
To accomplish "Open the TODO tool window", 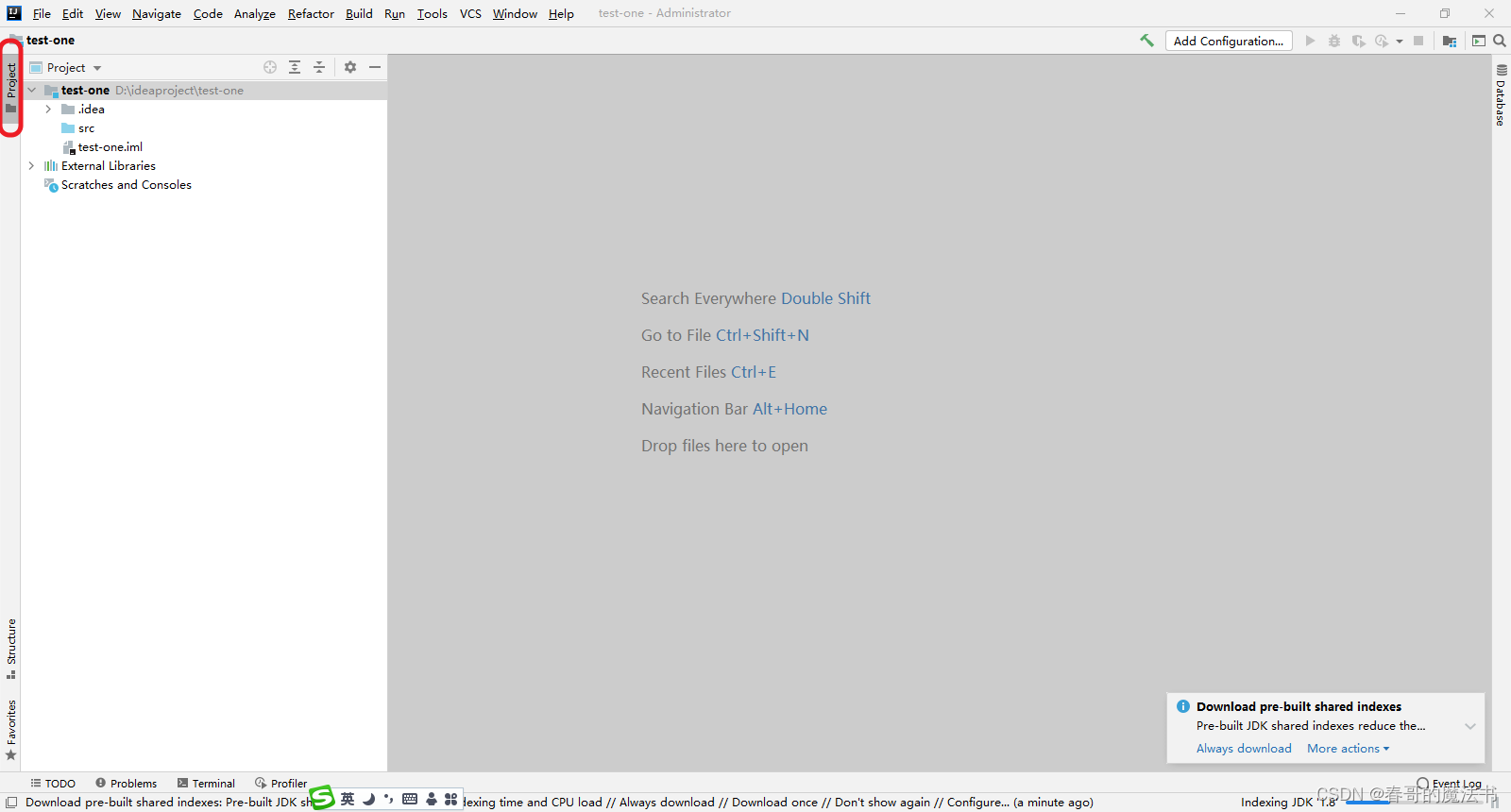I will click(53, 783).
